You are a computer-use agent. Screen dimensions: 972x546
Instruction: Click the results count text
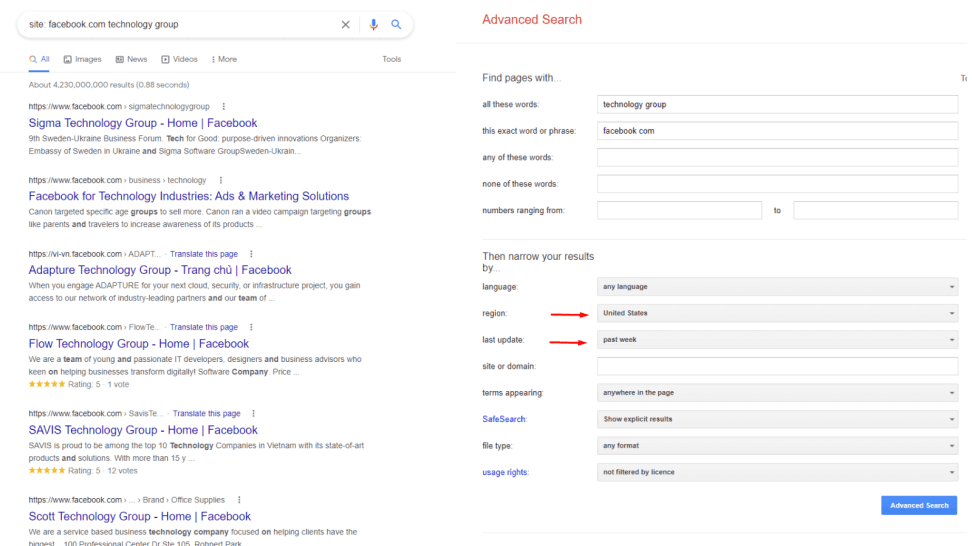point(109,85)
